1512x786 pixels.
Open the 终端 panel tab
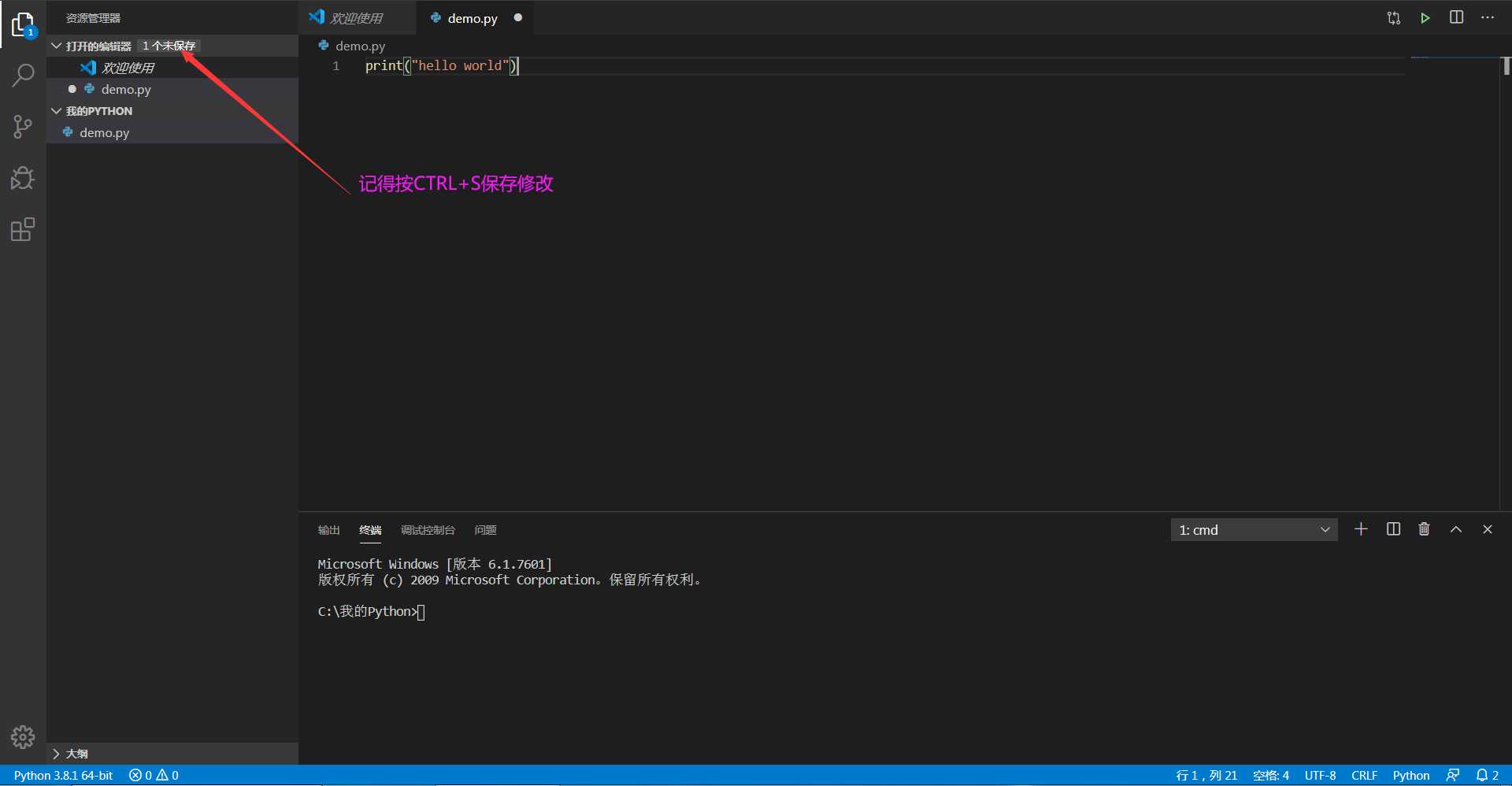click(x=370, y=530)
